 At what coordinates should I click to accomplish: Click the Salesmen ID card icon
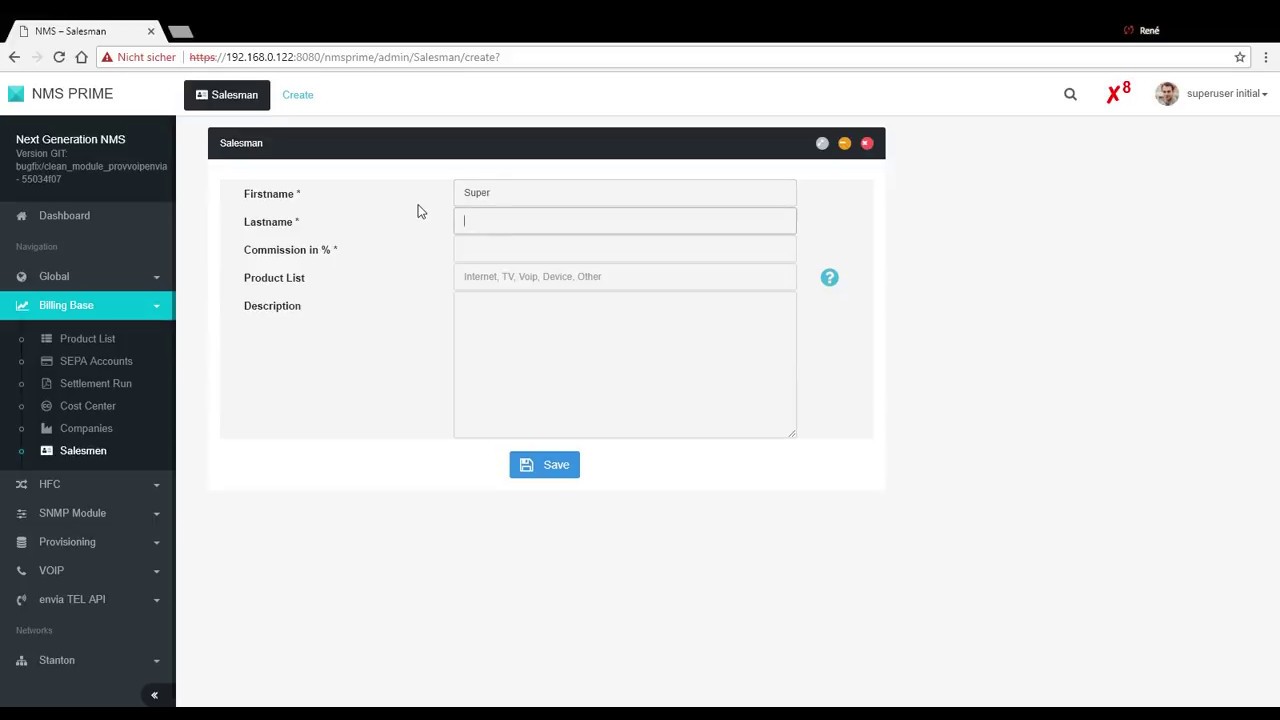[x=47, y=451]
